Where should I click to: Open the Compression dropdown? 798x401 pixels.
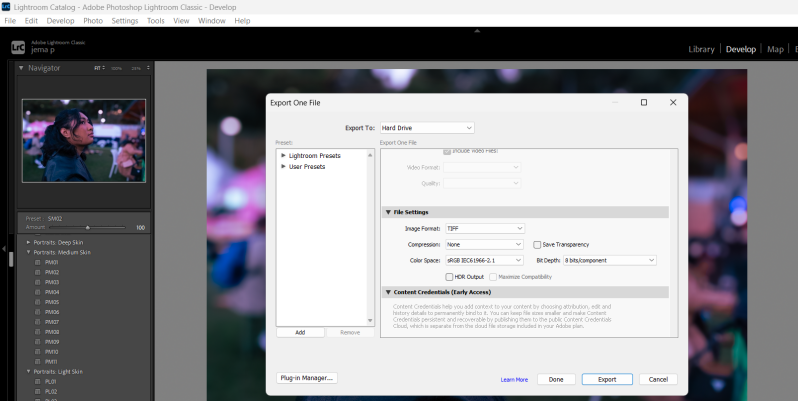pos(484,245)
